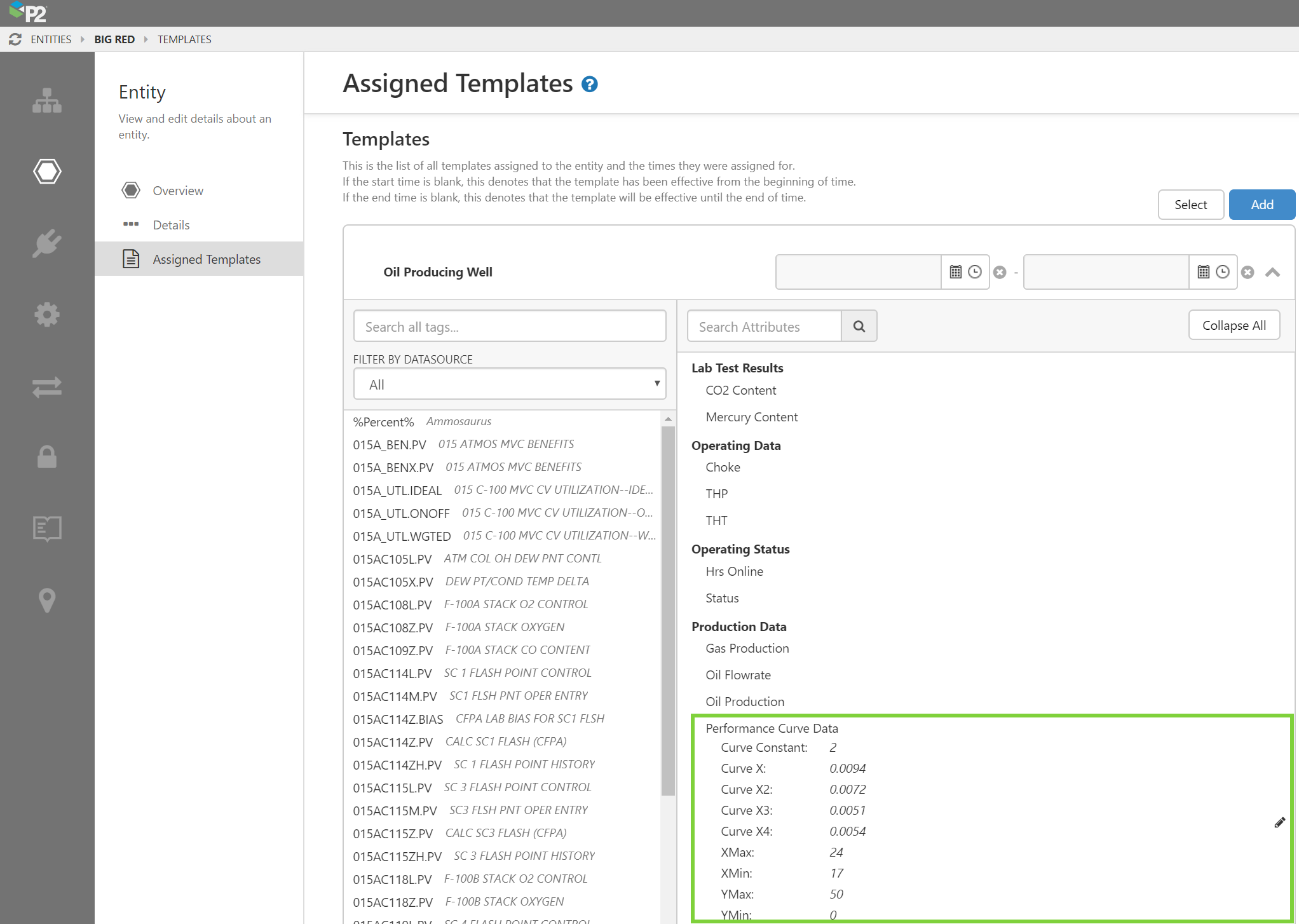Screen dimensions: 1299x924
Task: Click the pencil edit icon for Performance Curve Data
Action: tap(1279, 822)
